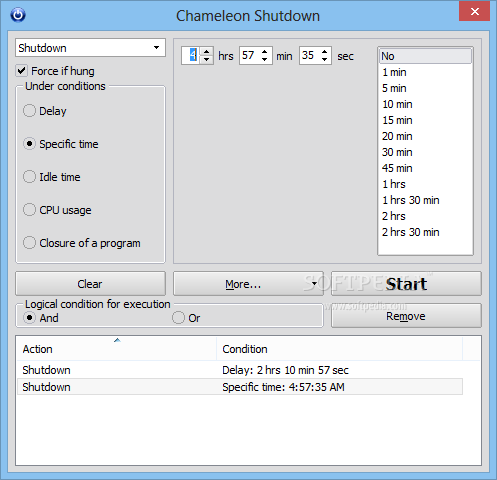Select Closure of a program option
Viewport: 497px width, 480px height.
point(29,243)
